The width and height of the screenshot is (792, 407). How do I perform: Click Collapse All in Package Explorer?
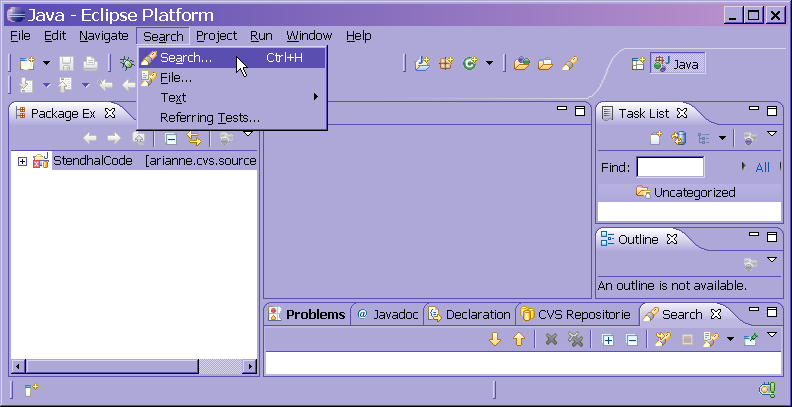point(171,138)
